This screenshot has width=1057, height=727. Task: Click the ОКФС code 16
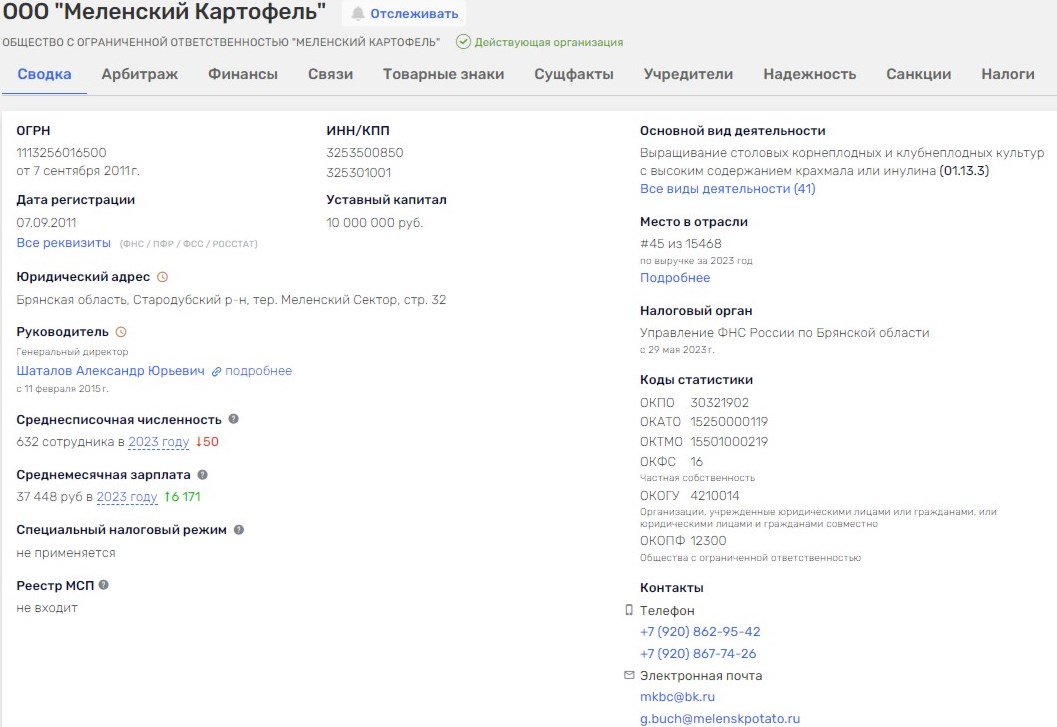point(696,462)
